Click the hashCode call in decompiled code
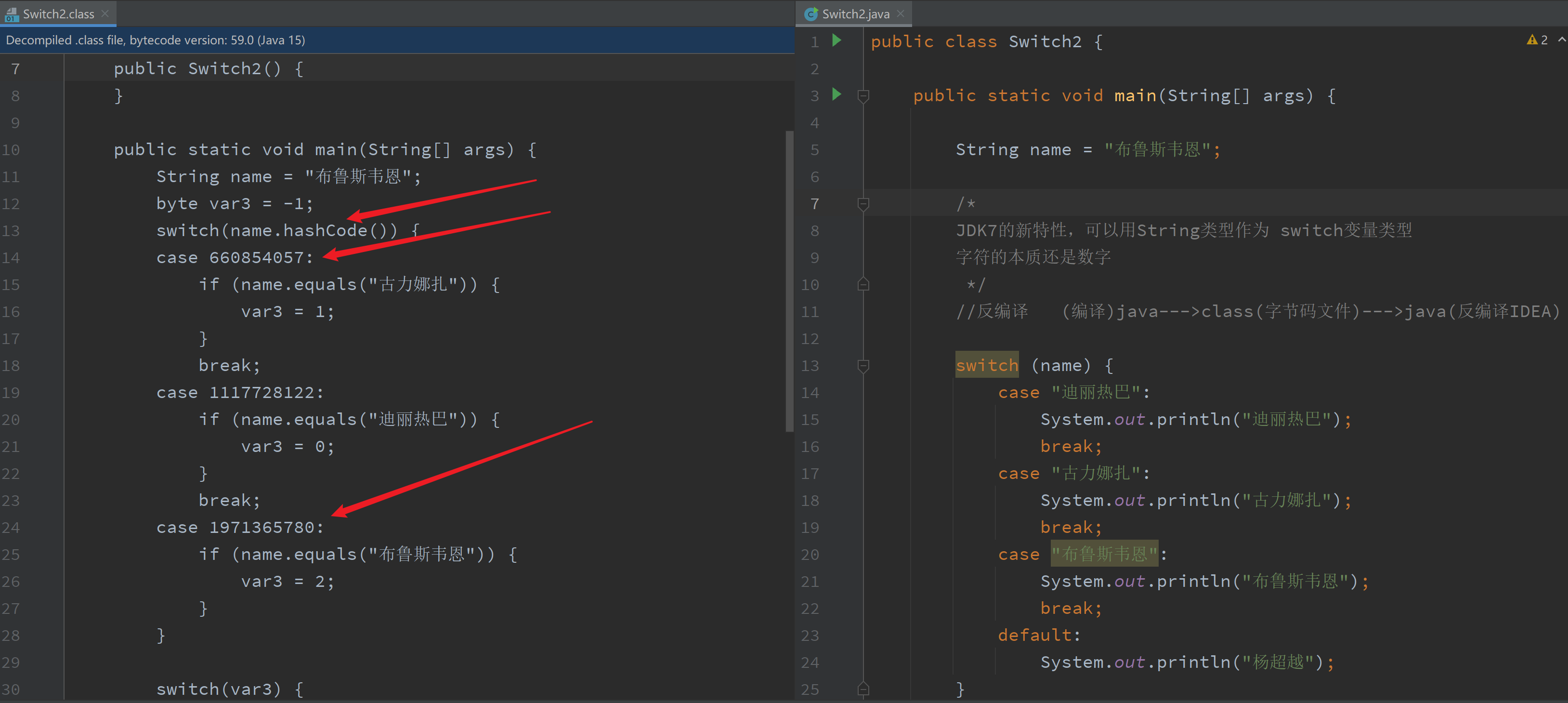This screenshot has height=703, width=1568. click(x=325, y=231)
